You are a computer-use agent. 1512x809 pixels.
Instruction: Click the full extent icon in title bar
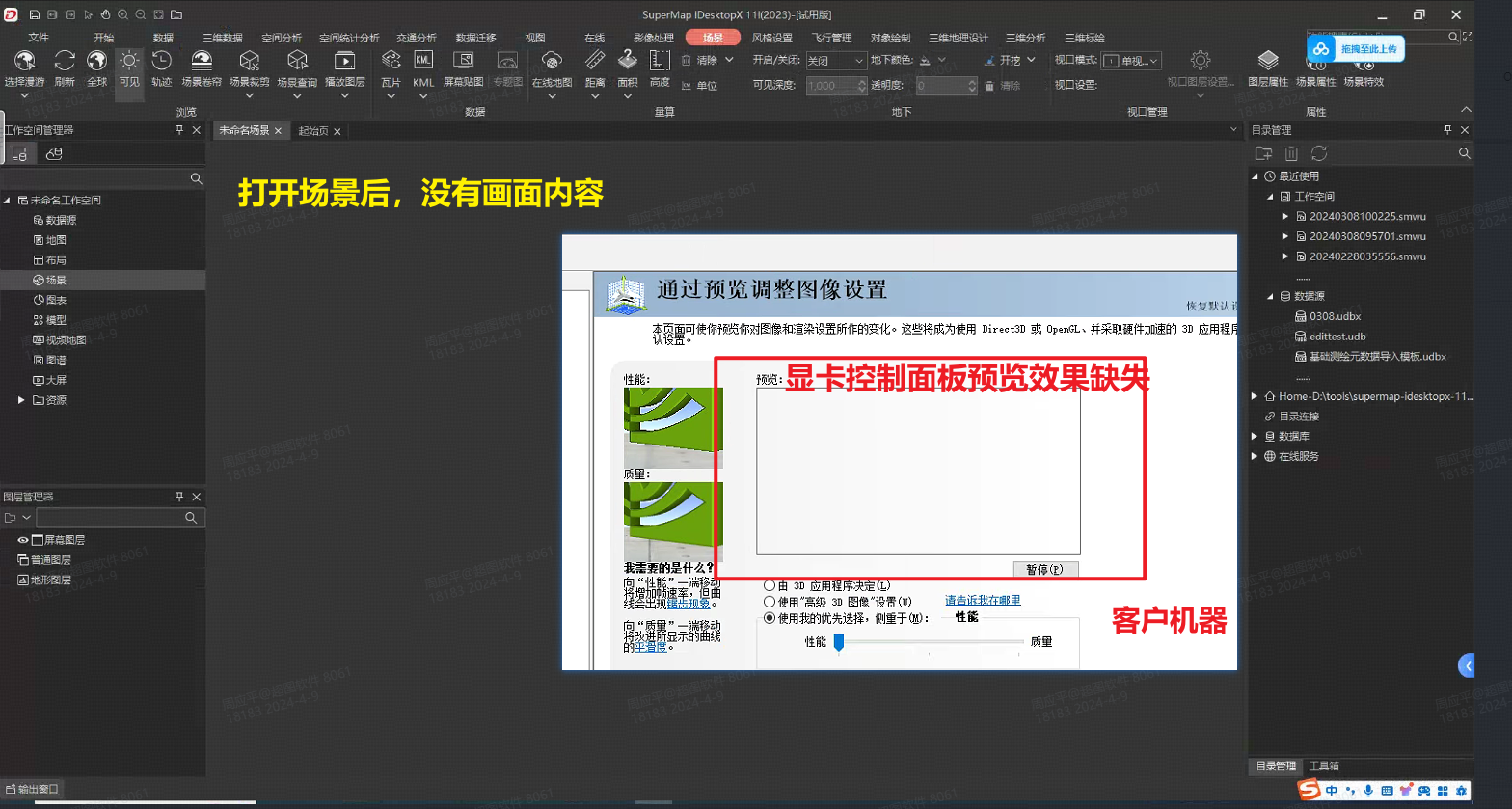(159, 14)
